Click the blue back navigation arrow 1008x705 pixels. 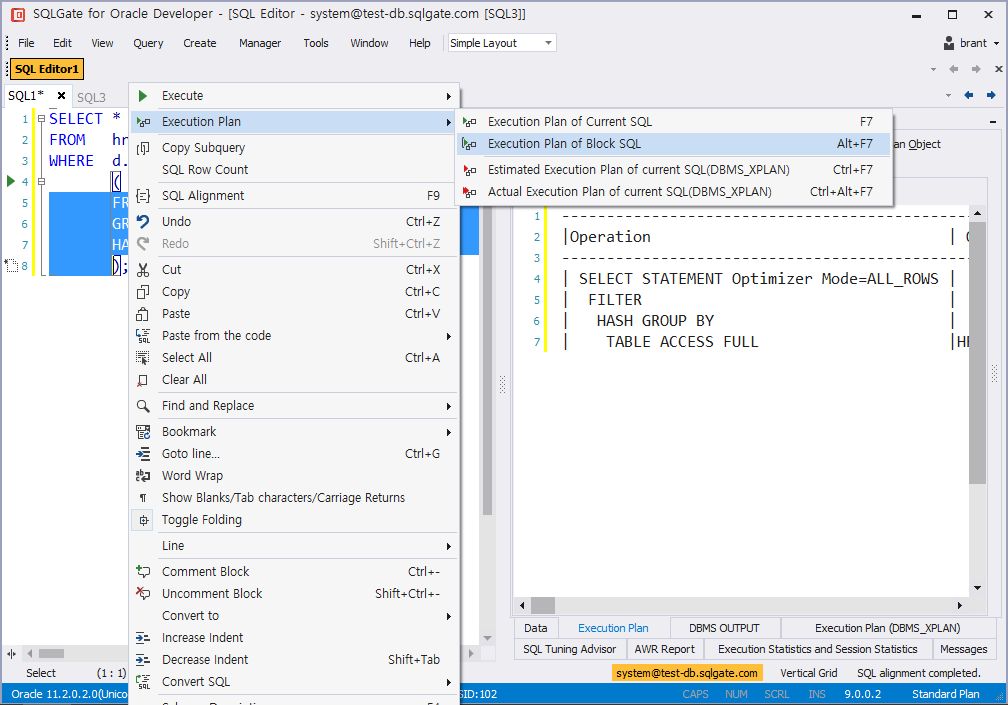point(969,95)
